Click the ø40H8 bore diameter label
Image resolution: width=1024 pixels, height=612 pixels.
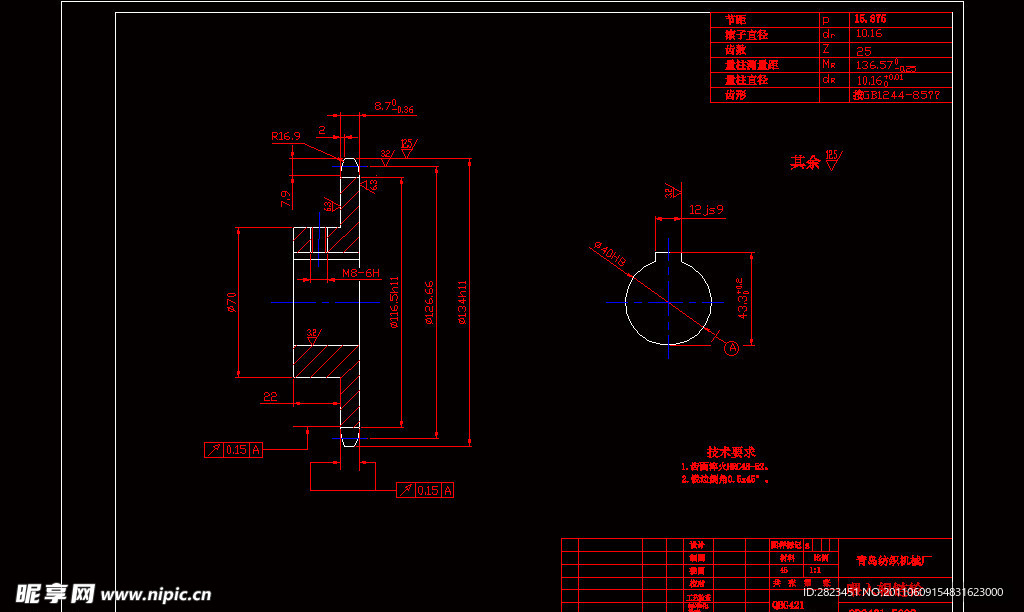(610, 254)
